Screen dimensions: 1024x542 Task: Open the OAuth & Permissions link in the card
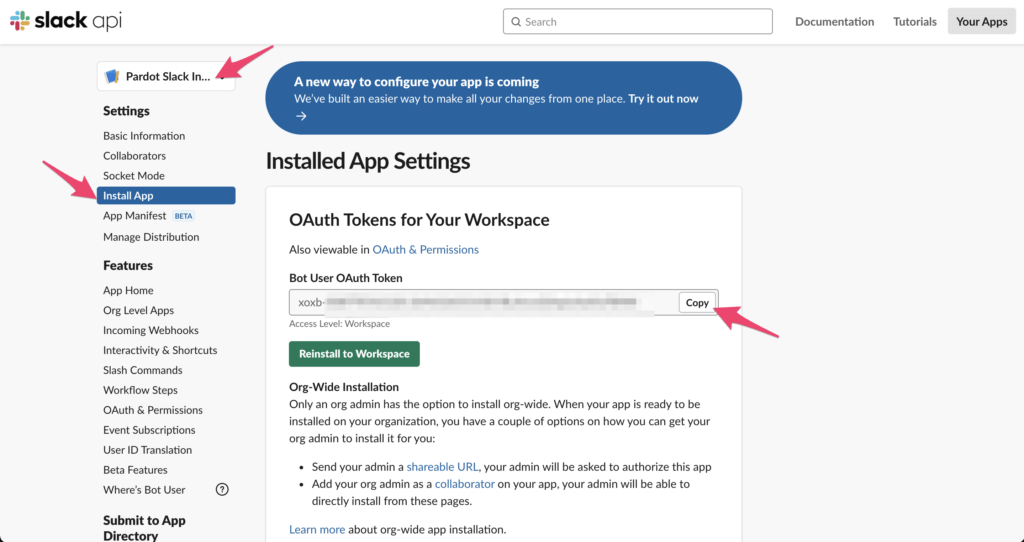click(425, 249)
